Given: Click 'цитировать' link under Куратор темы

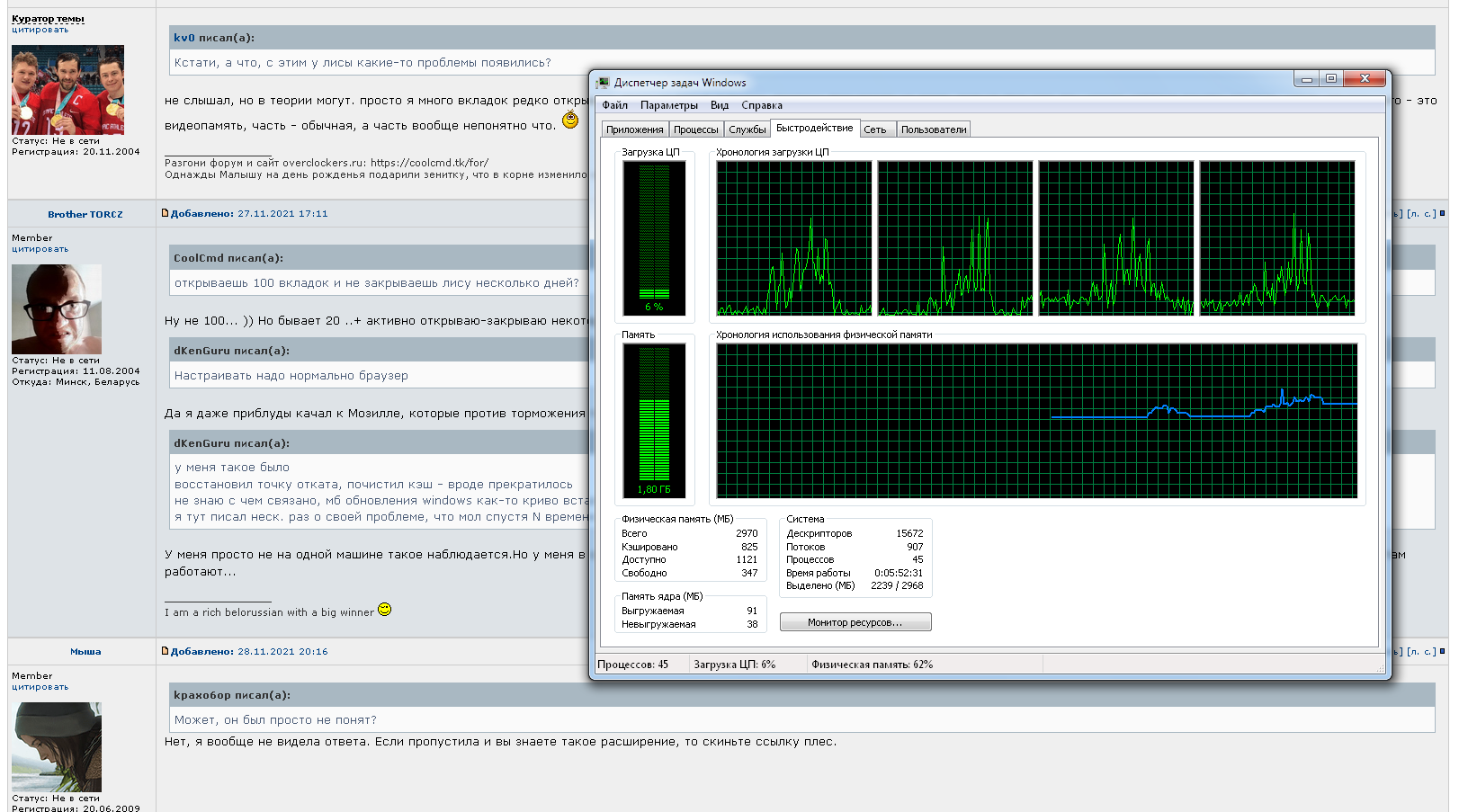Looking at the screenshot, I should [x=40, y=30].
